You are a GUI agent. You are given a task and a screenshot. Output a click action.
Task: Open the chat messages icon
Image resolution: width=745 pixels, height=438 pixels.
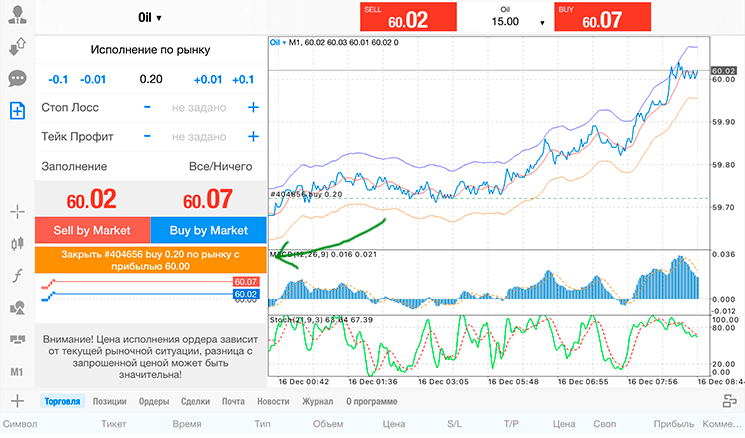click(18, 78)
